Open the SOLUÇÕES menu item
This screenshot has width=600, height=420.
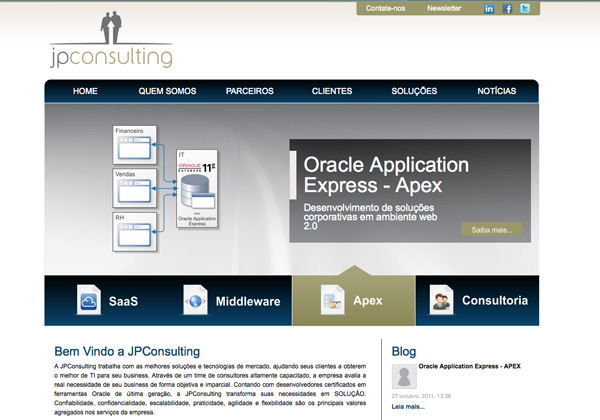(x=414, y=91)
